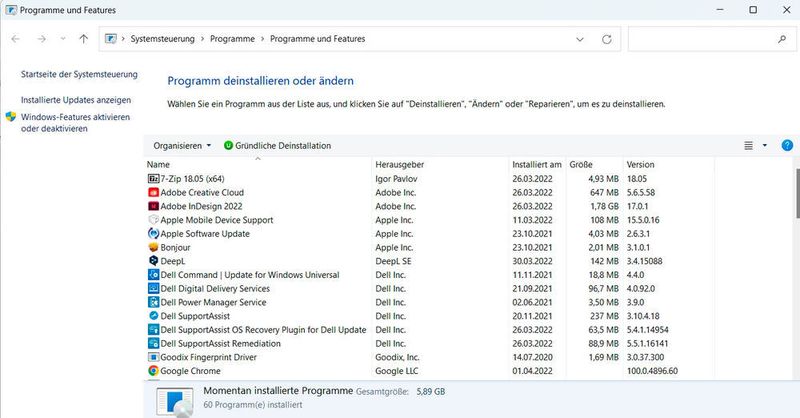Open Windows-Features aktivieren oder deaktivieren link
800x418 pixels.
coord(76,123)
